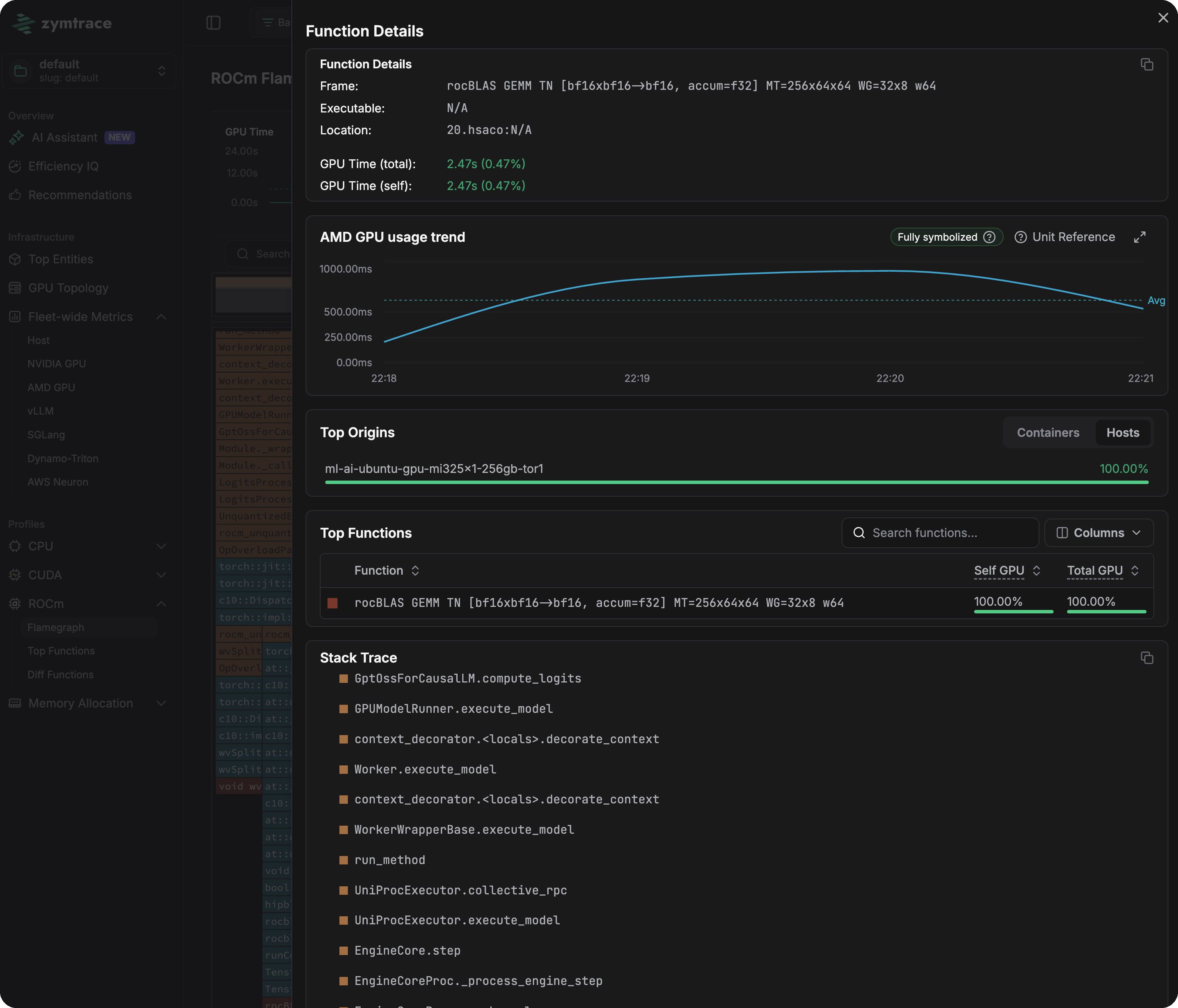Viewport: 1178px width, 1008px height.
Task: Close the Function Details panel
Action: pos(1163,18)
